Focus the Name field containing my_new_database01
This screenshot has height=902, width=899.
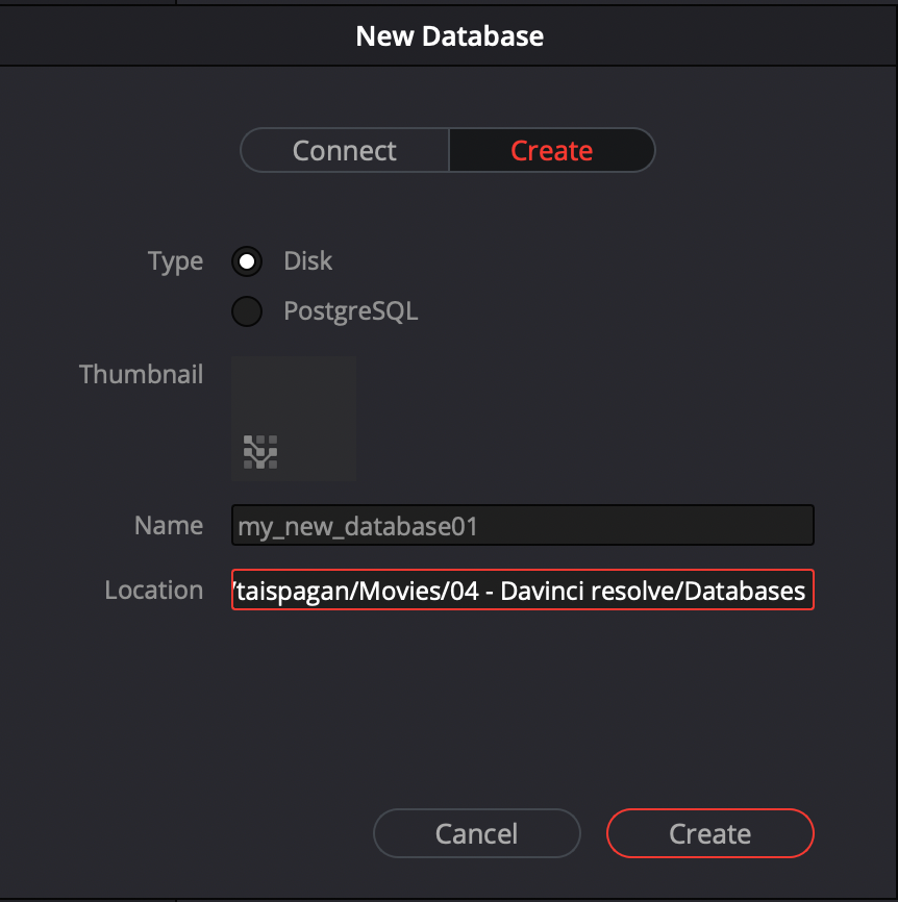[522, 525]
